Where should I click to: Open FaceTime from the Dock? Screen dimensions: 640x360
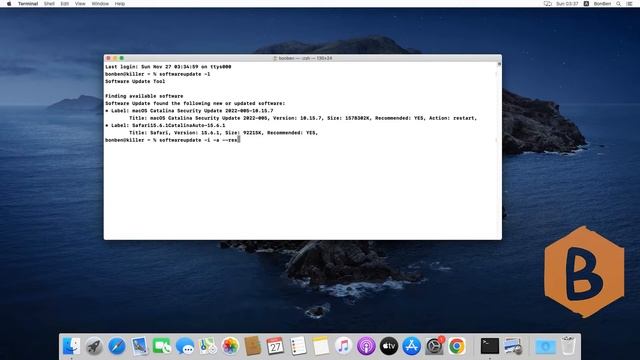tap(162, 346)
